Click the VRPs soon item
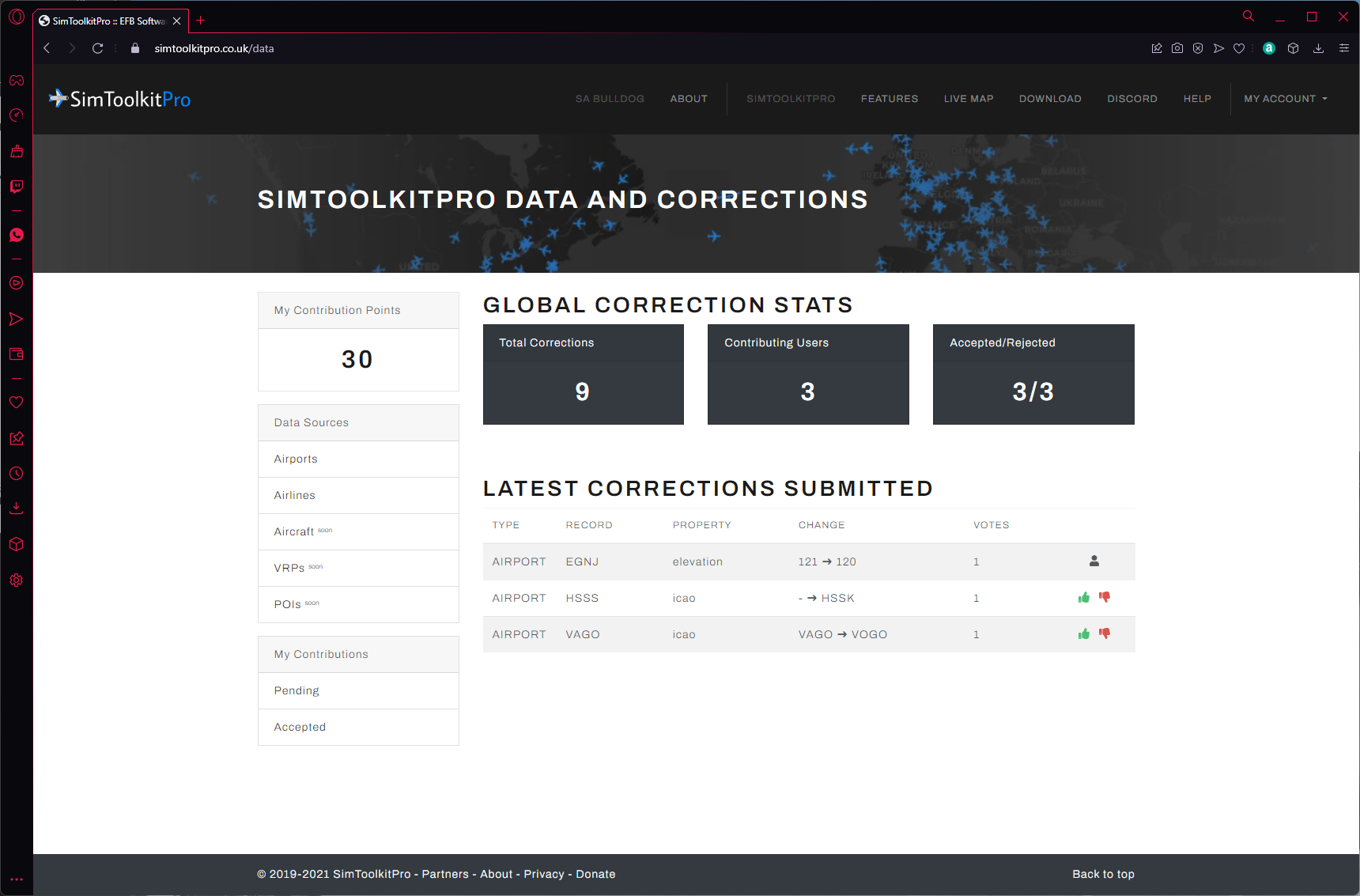 coord(358,568)
